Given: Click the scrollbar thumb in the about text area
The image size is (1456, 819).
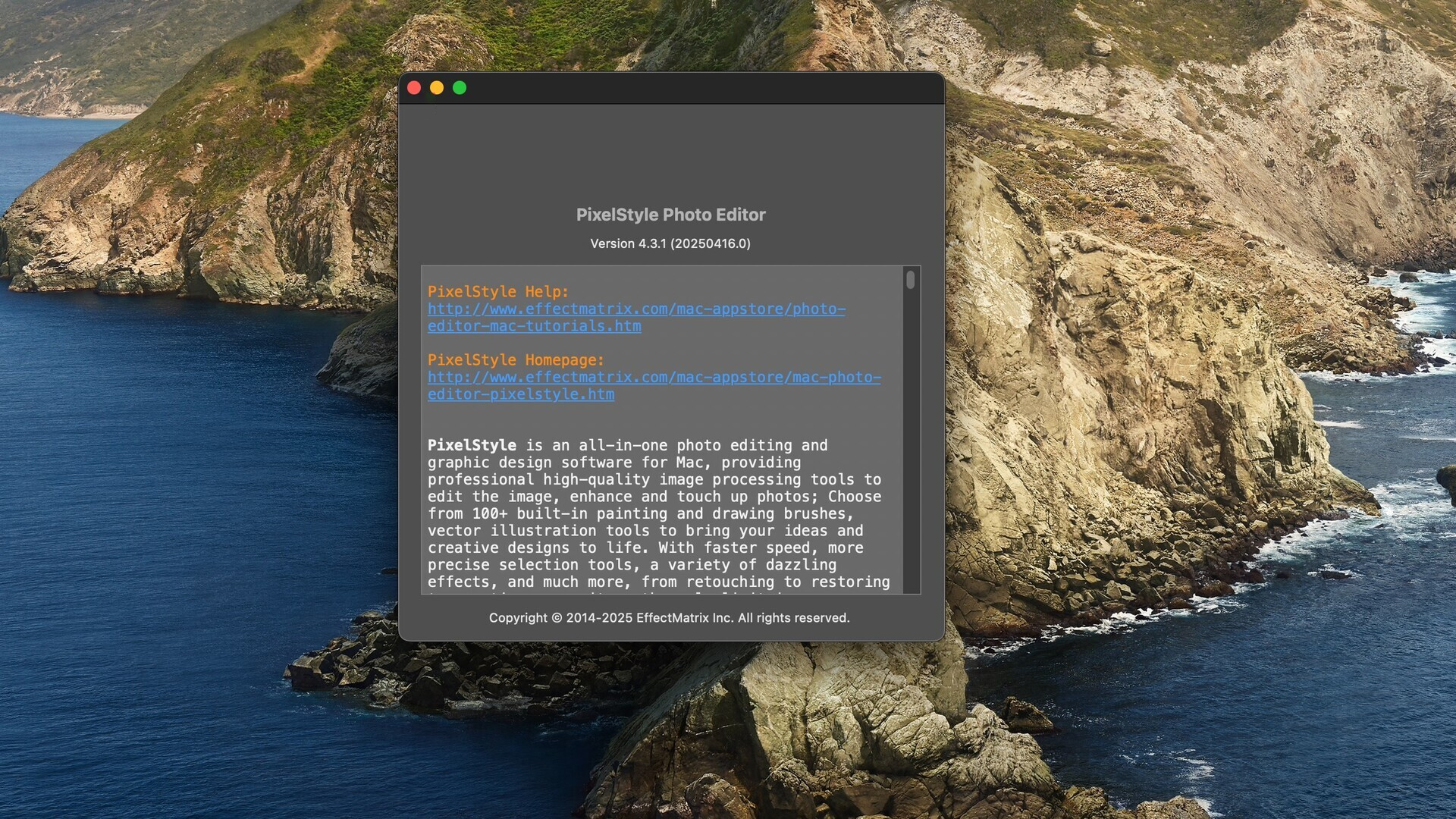Looking at the screenshot, I should coord(911,282).
